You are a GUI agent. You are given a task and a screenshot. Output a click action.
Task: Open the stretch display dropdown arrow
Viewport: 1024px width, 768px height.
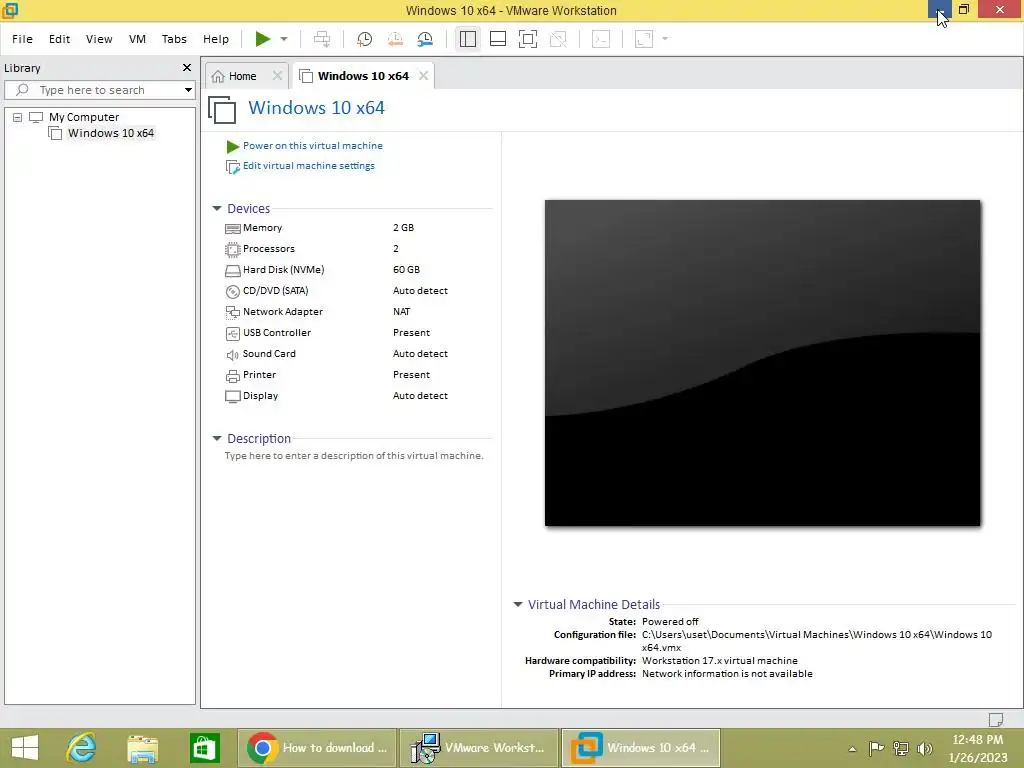665,39
